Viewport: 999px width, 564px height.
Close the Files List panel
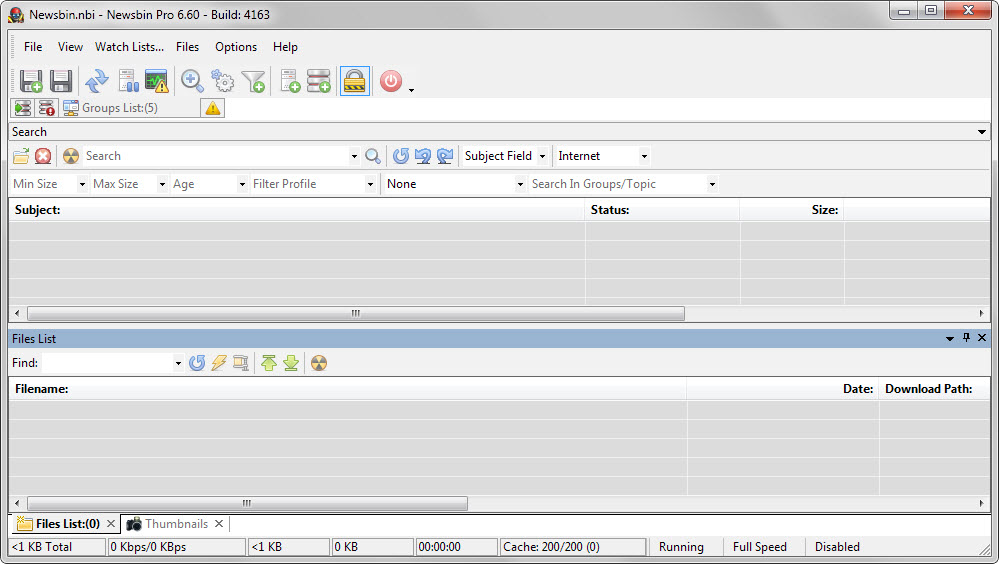click(x=982, y=338)
